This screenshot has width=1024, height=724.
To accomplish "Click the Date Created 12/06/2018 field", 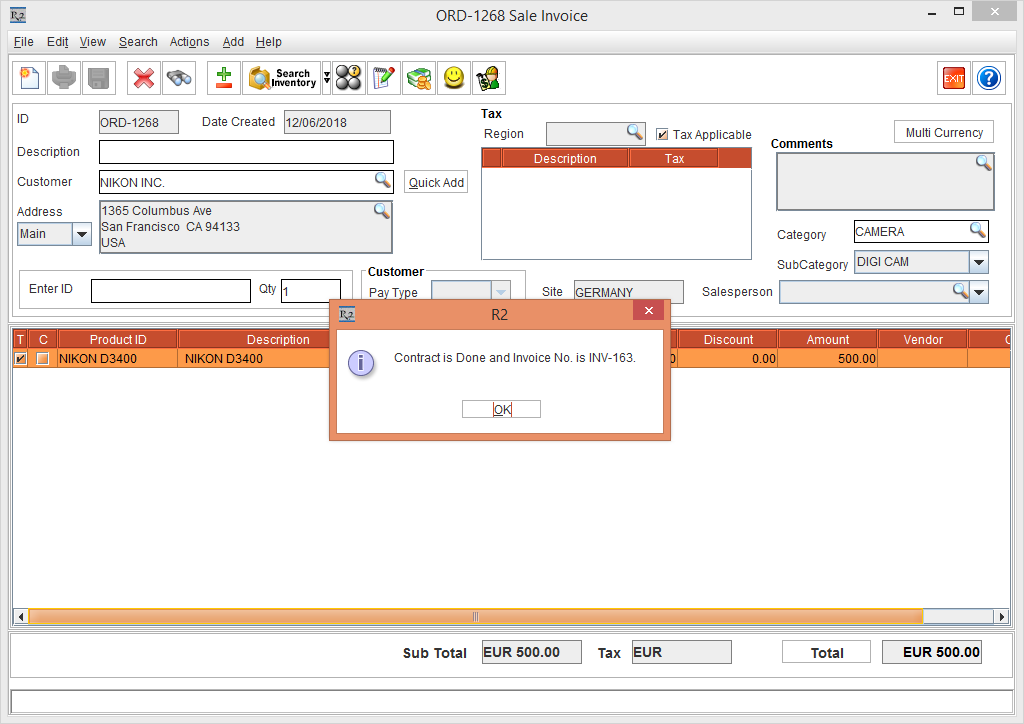I will [x=337, y=122].
